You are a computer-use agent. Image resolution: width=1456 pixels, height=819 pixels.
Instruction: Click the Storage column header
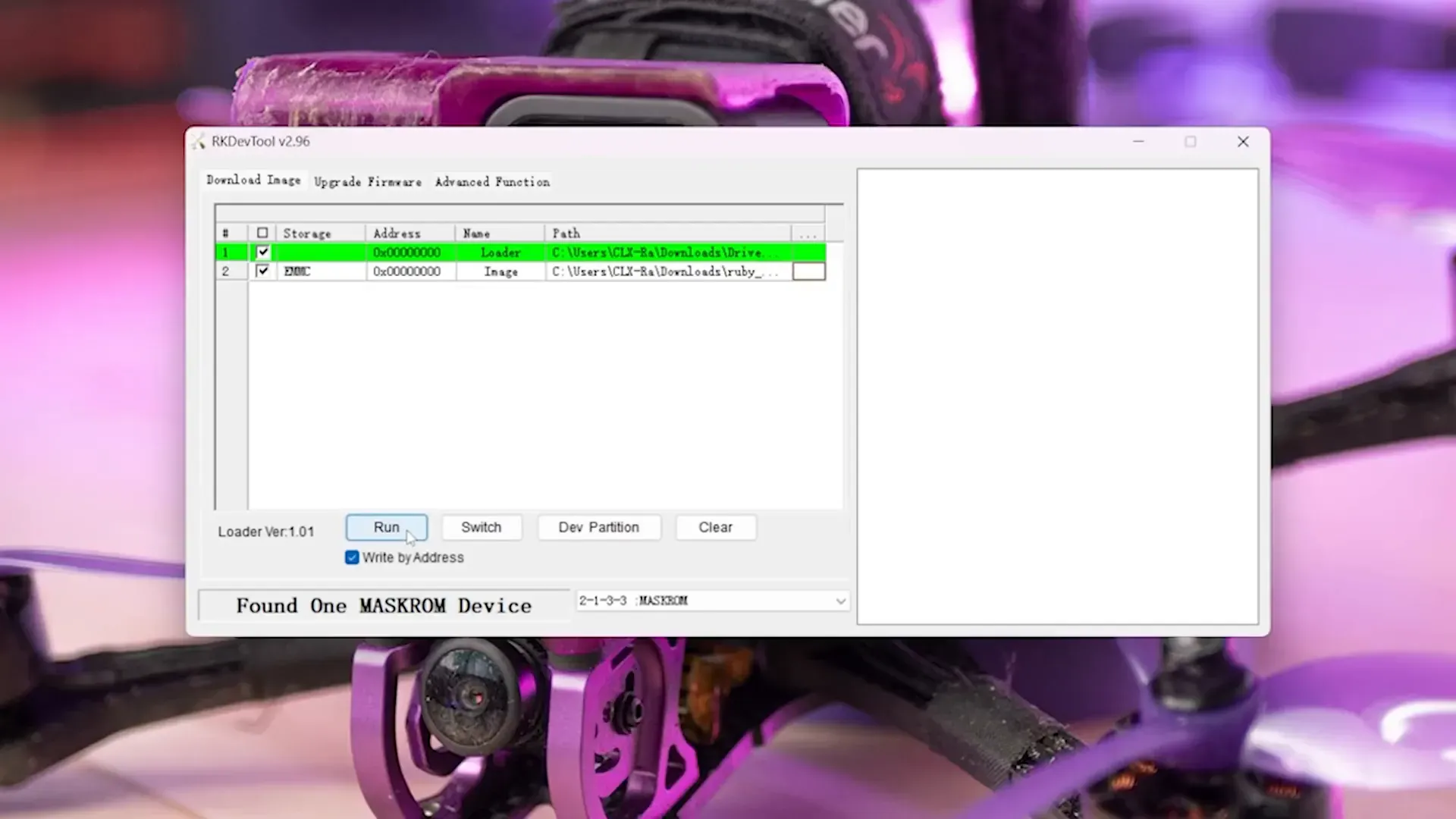[321, 233]
